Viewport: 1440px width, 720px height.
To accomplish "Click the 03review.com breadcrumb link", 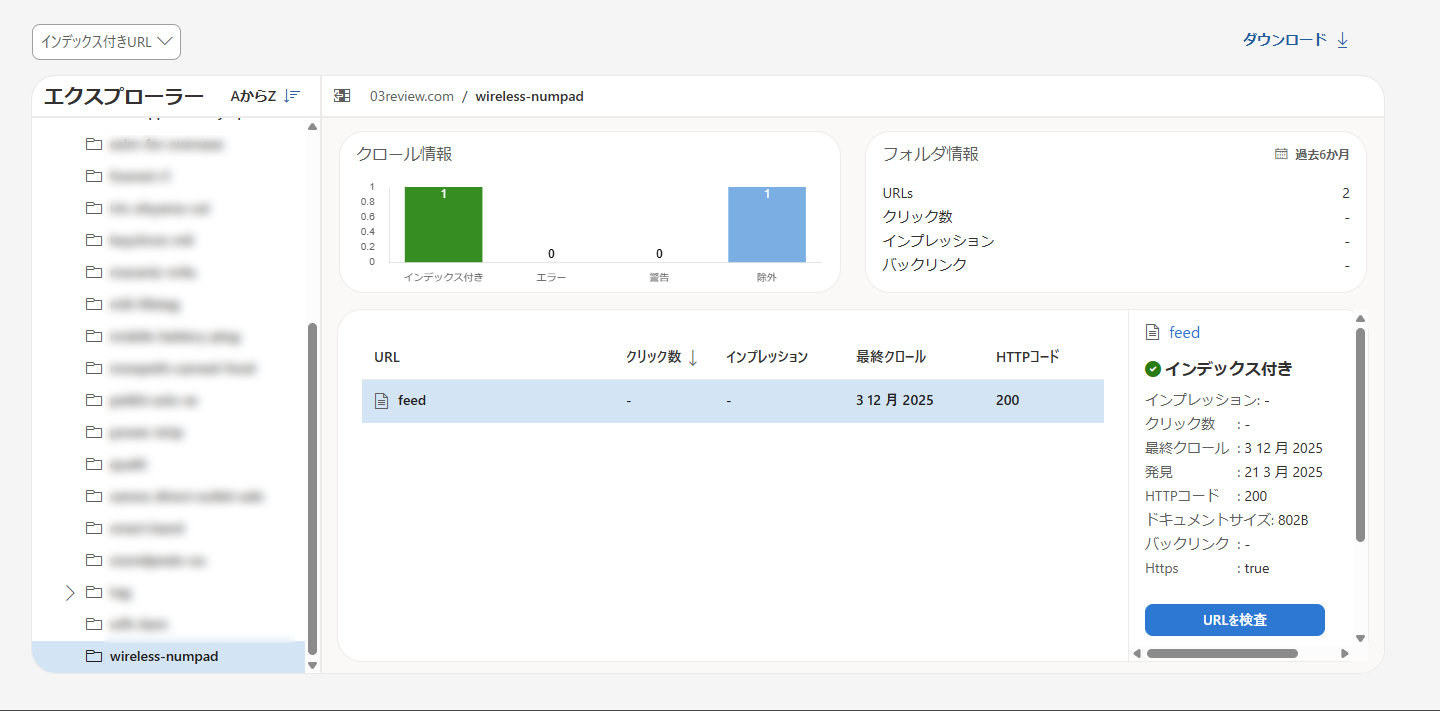I will click(x=411, y=97).
